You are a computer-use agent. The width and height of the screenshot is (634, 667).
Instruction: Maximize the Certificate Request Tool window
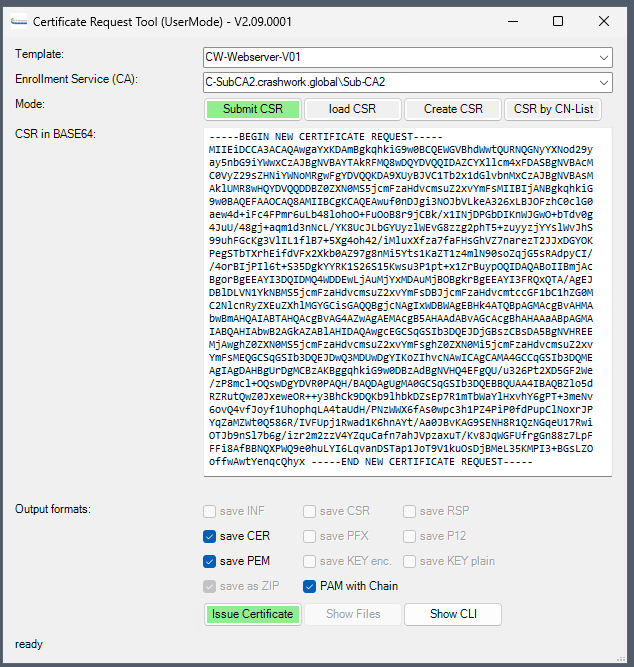pos(558,21)
